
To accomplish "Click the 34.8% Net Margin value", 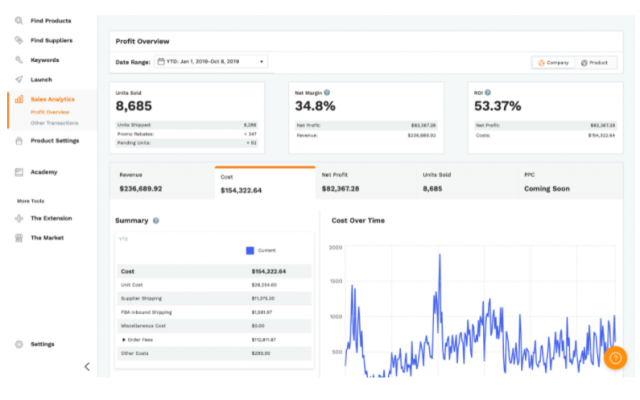I will [x=315, y=106].
